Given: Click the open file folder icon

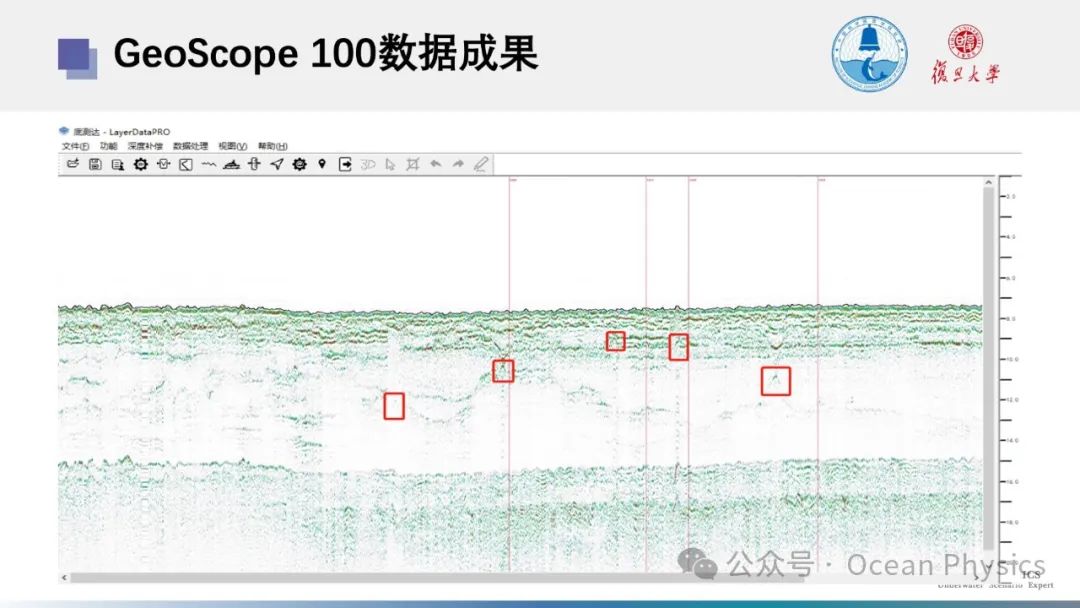Looking at the screenshot, I should pos(72,165).
